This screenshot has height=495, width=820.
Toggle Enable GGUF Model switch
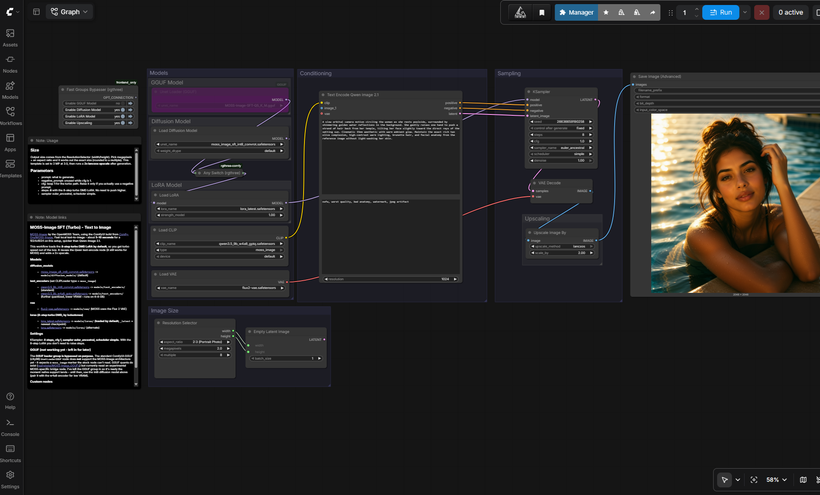(x=121, y=103)
